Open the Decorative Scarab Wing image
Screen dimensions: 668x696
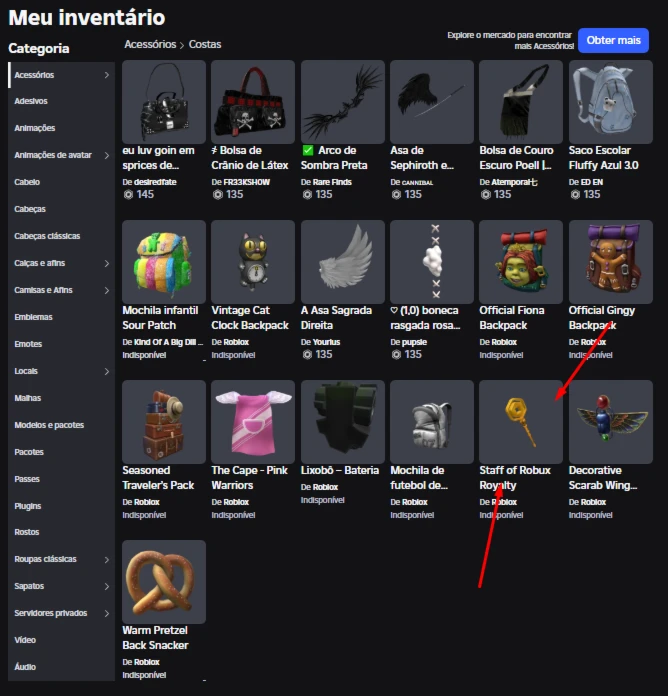point(611,422)
